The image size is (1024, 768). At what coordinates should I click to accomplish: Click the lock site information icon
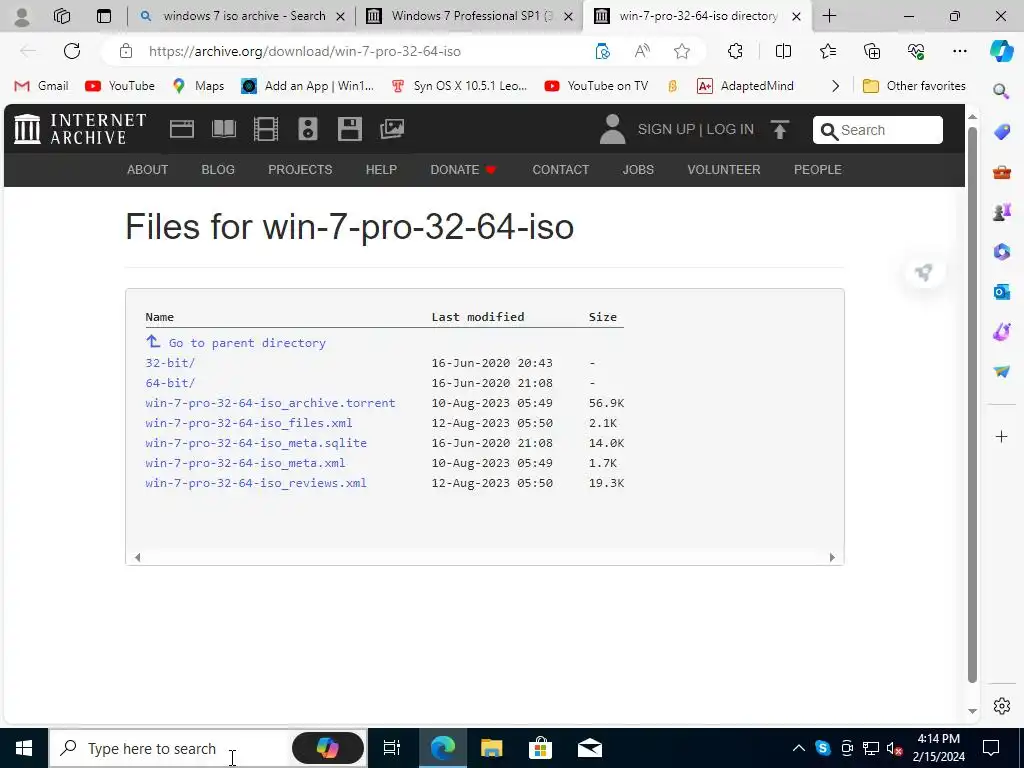[126, 51]
